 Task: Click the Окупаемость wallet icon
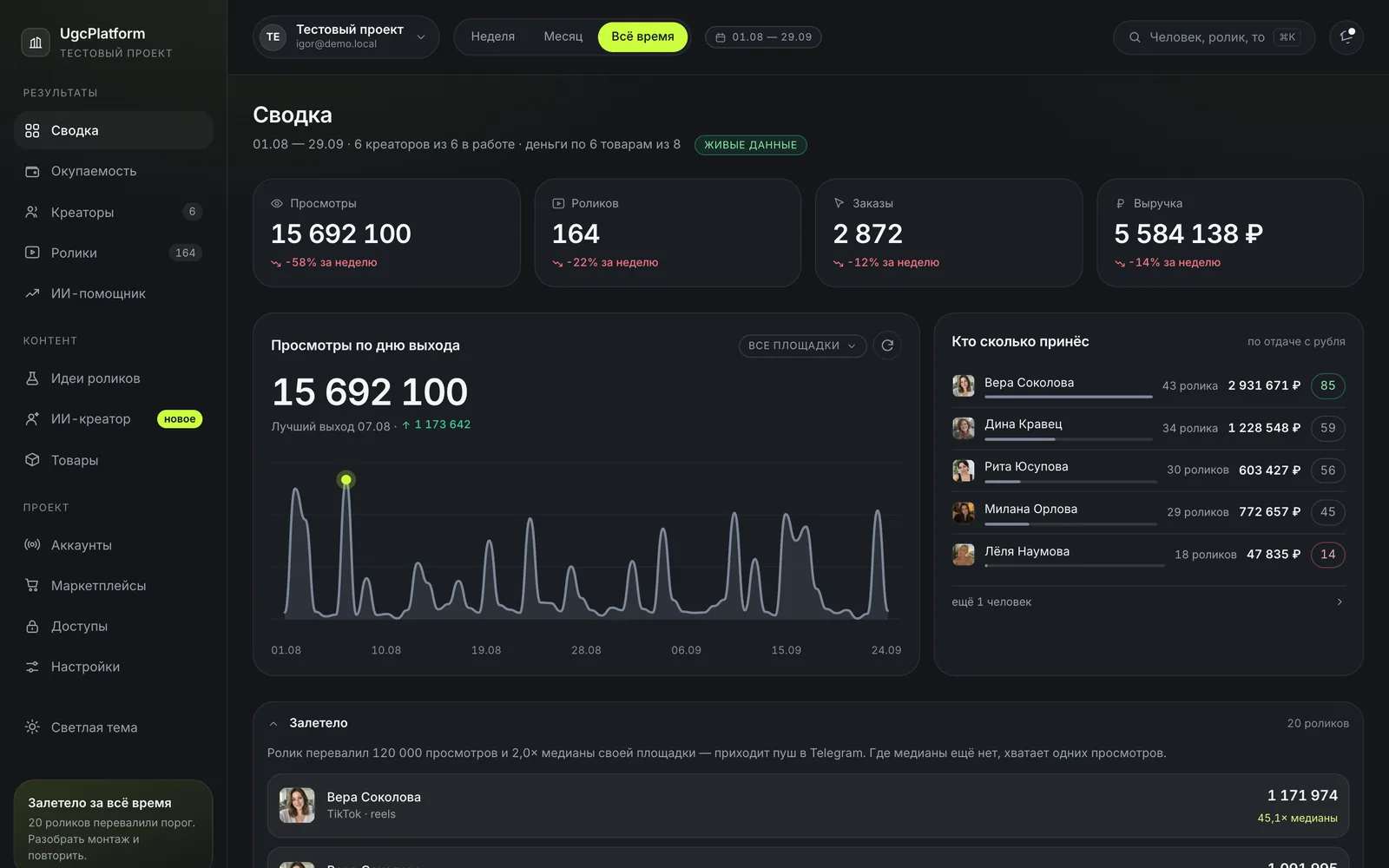(32, 171)
